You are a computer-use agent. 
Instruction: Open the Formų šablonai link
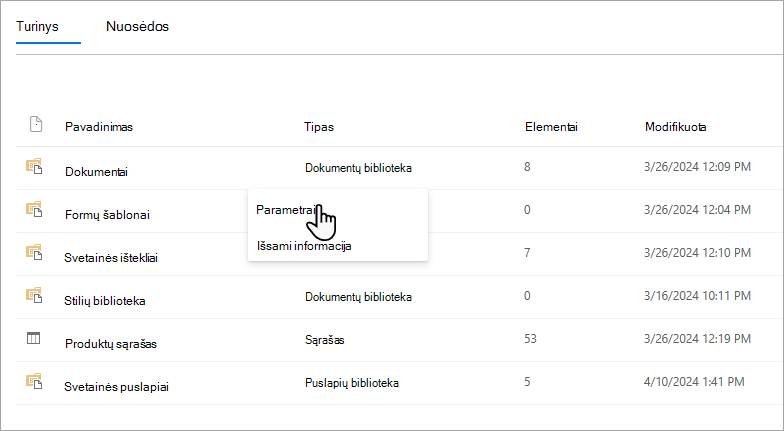(108, 215)
